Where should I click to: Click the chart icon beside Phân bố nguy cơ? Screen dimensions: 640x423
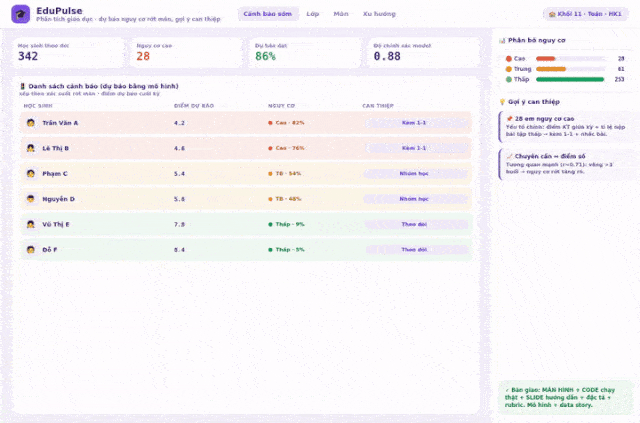coord(502,40)
